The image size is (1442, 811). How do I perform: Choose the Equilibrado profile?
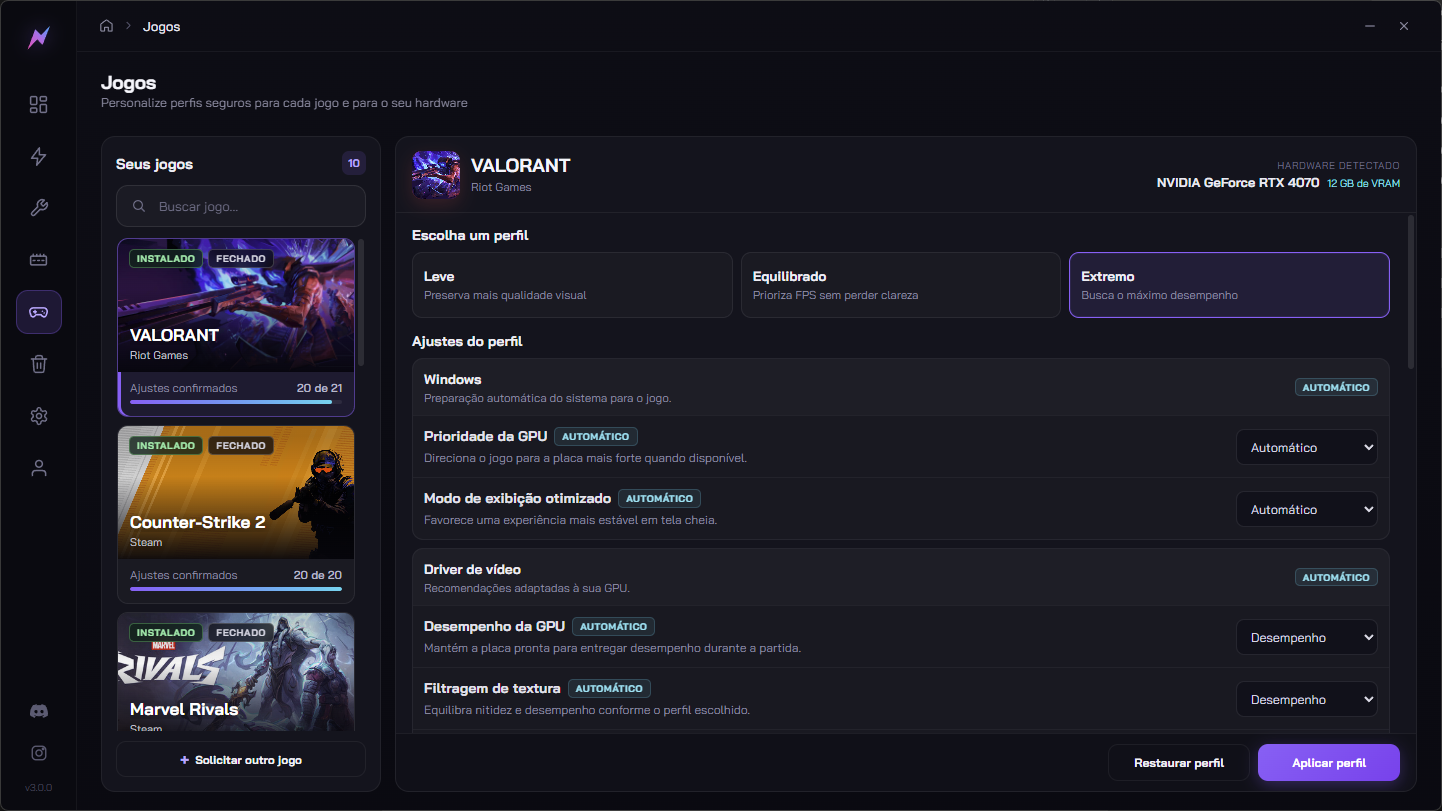pyautogui.click(x=900, y=285)
